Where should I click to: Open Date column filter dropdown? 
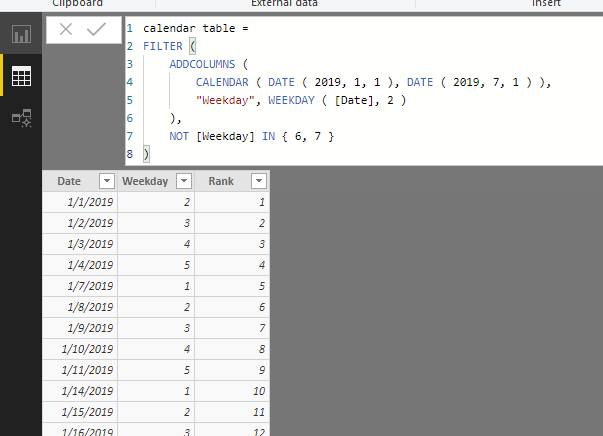(107, 181)
